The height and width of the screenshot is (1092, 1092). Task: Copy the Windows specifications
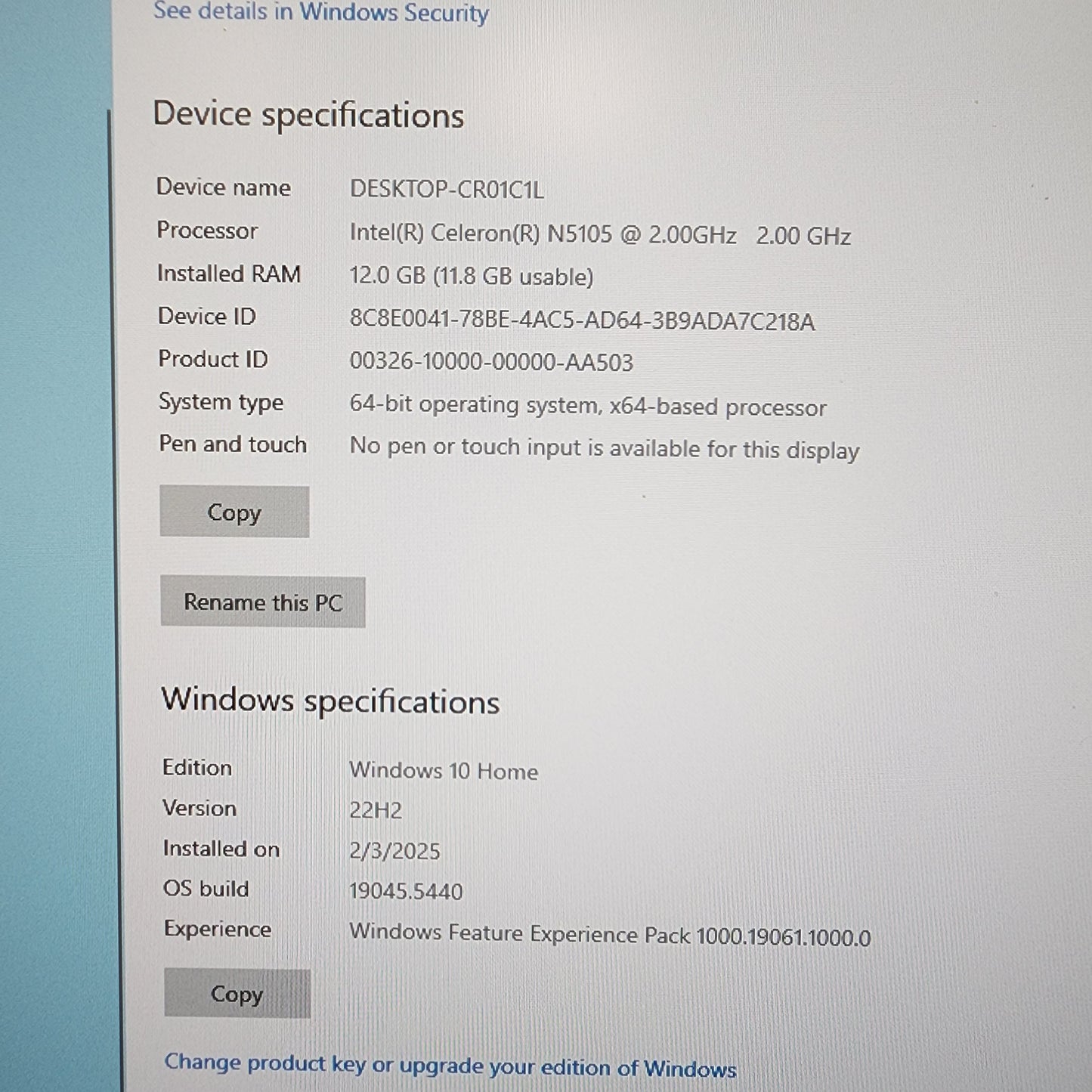pos(237,994)
